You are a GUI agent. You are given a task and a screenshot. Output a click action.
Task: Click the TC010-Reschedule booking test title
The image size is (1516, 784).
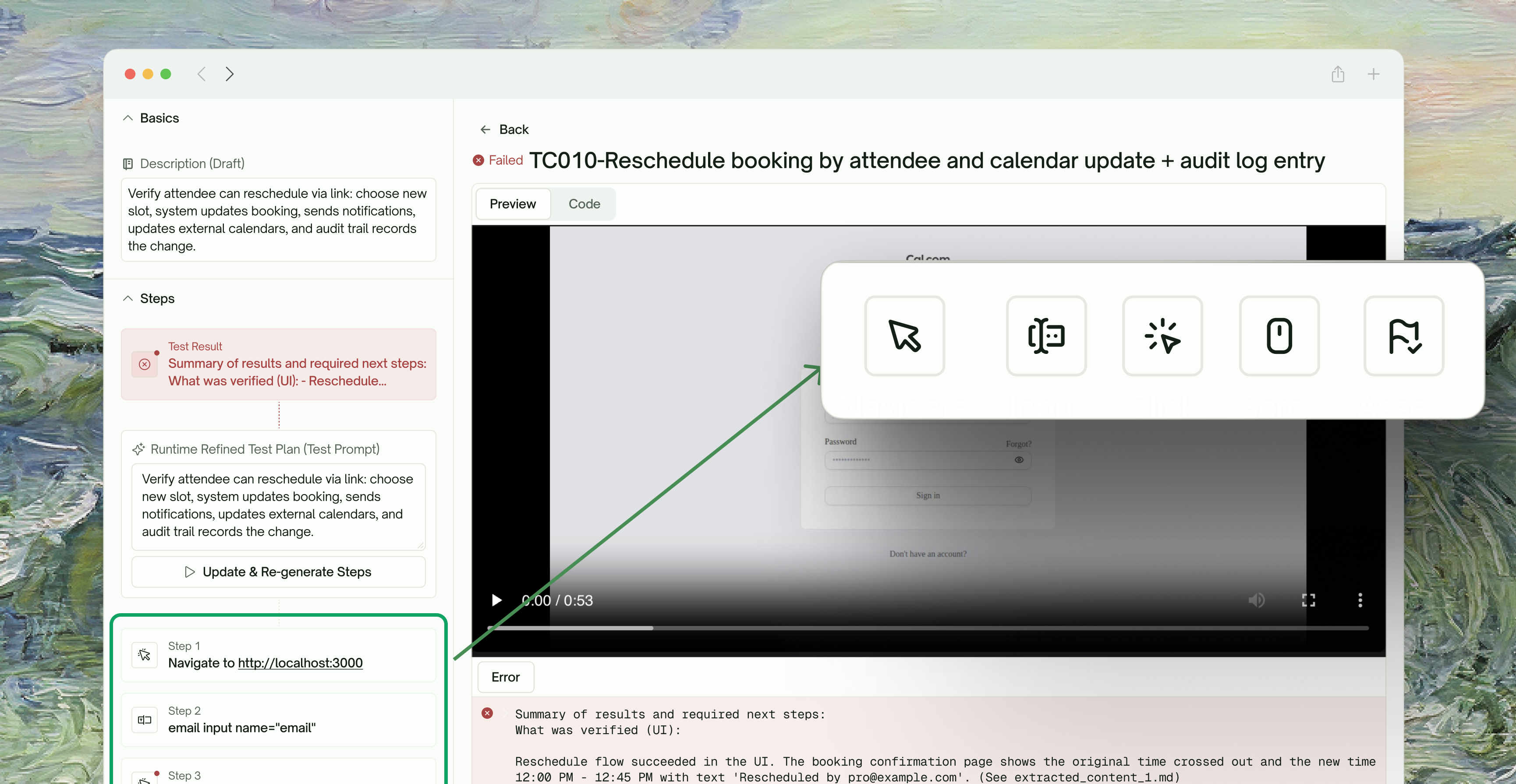[x=927, y=161]
